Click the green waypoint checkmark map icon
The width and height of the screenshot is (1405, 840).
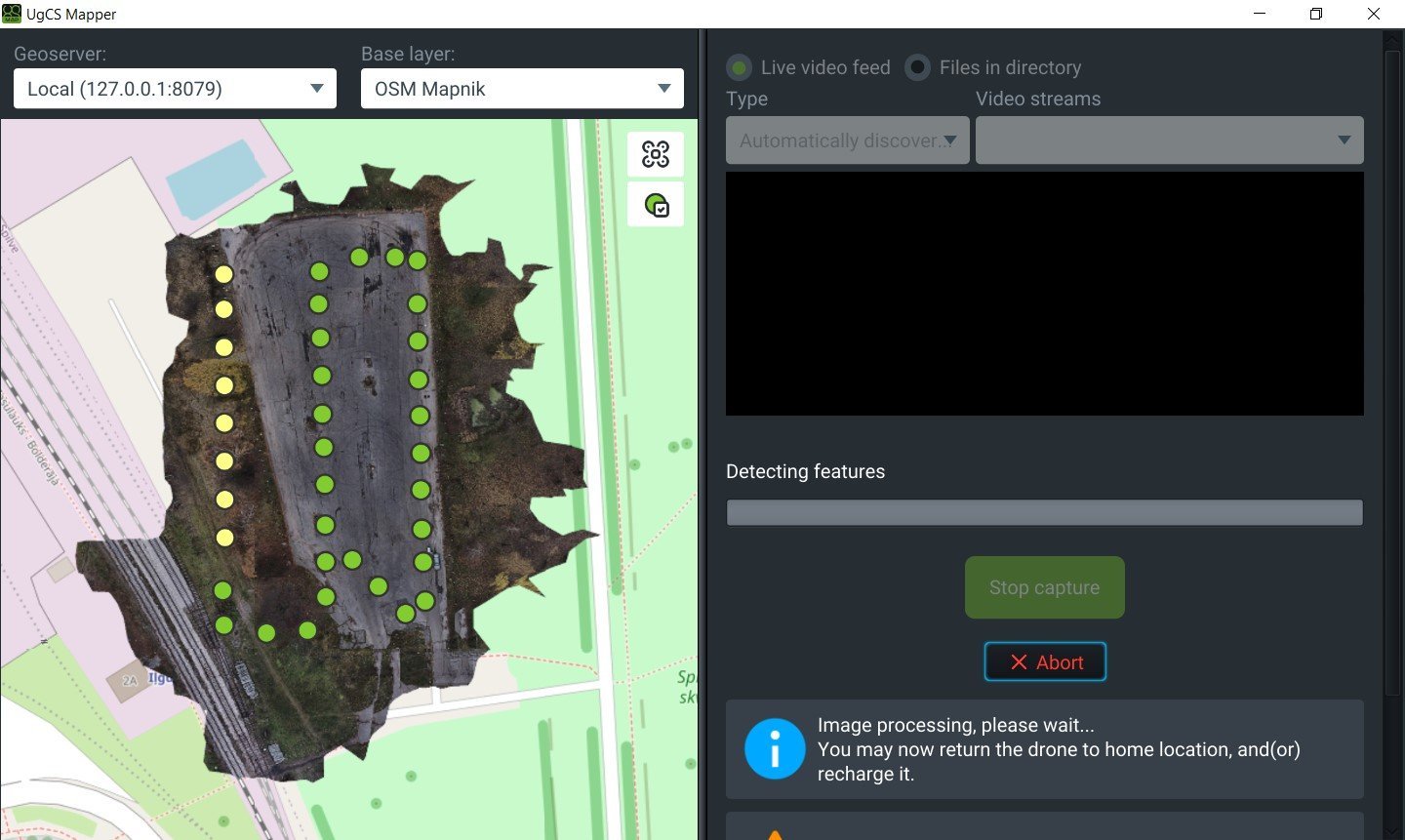click(656, 205)
